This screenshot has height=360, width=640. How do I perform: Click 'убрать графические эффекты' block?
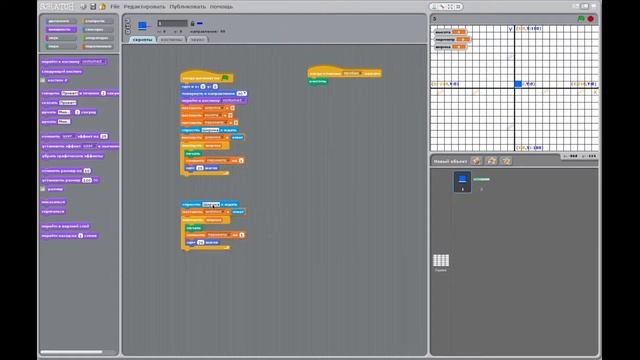(x=72, y=156)
